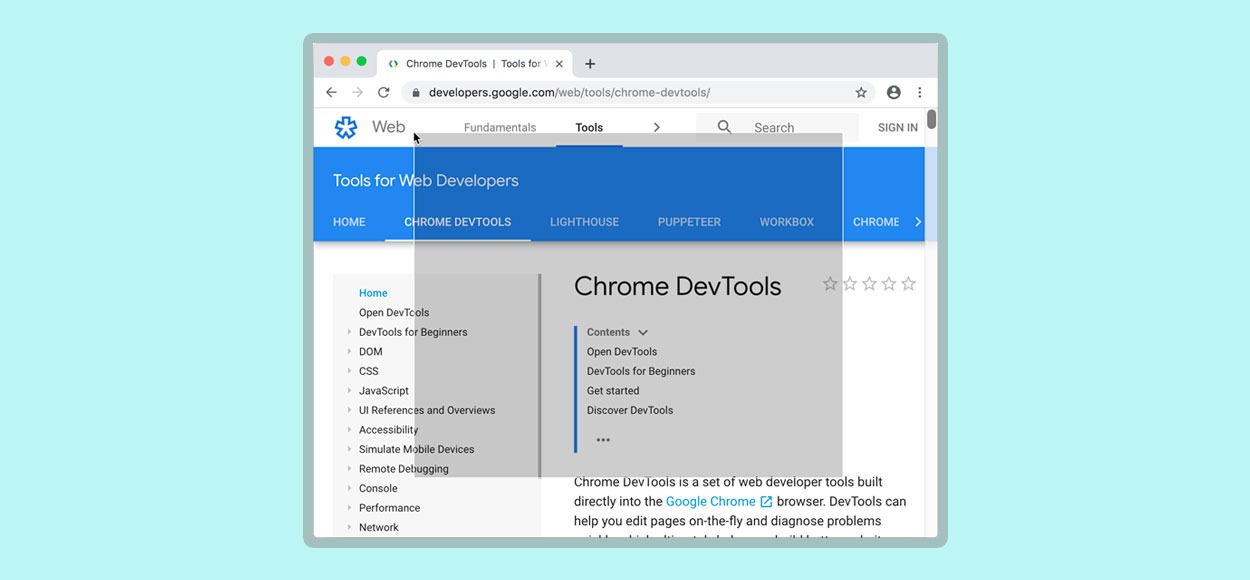This screenshot has width=1250, height=580.
Task: Expand the Simulate Mobile Devices section
Action: tap(349, 449)
